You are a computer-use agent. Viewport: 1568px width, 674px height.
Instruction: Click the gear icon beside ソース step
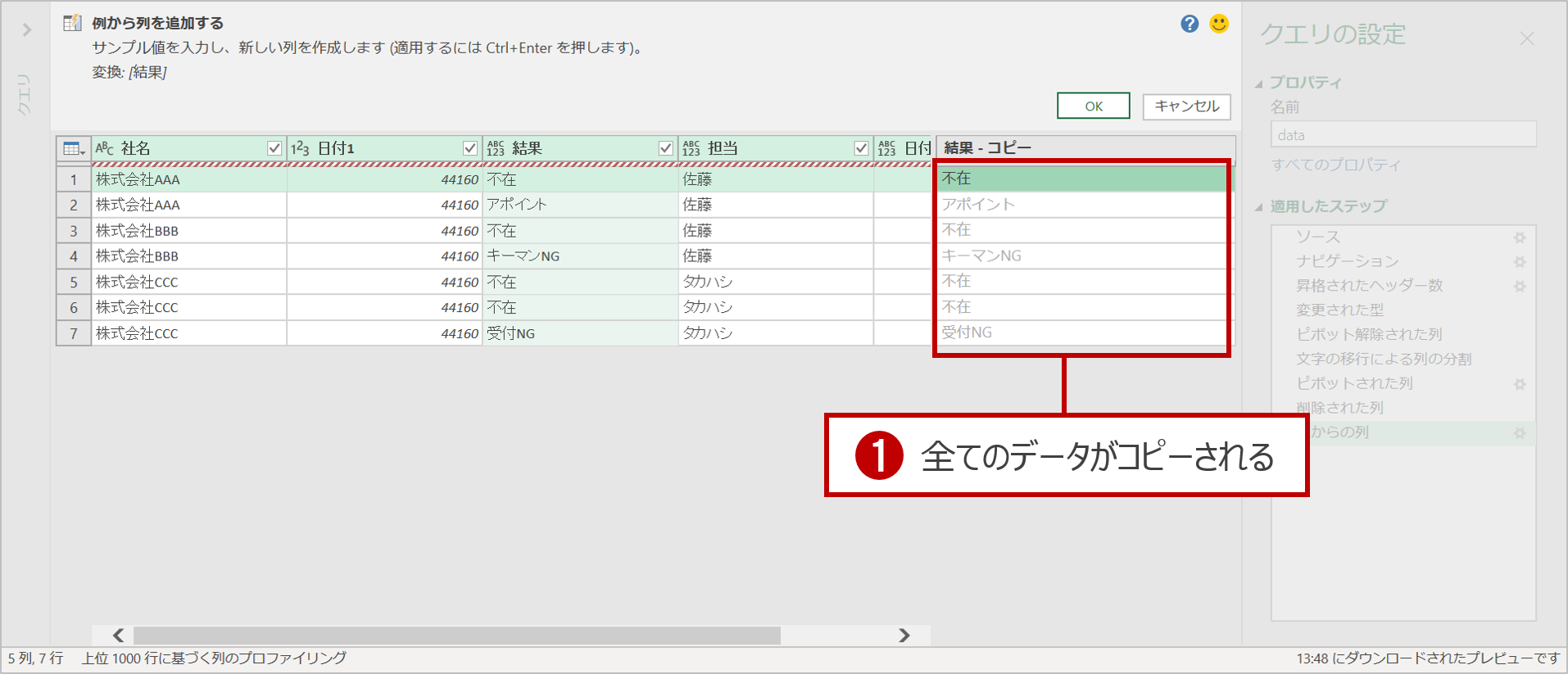[1520, 237]
